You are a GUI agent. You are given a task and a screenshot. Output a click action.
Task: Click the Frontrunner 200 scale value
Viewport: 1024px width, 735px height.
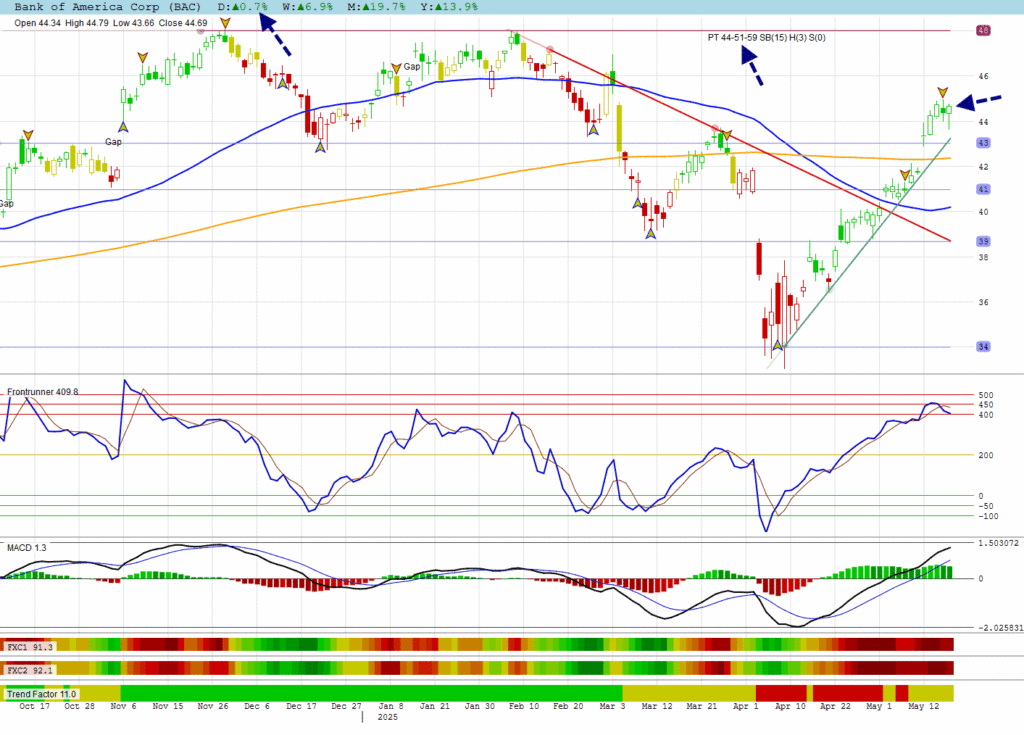985,455
